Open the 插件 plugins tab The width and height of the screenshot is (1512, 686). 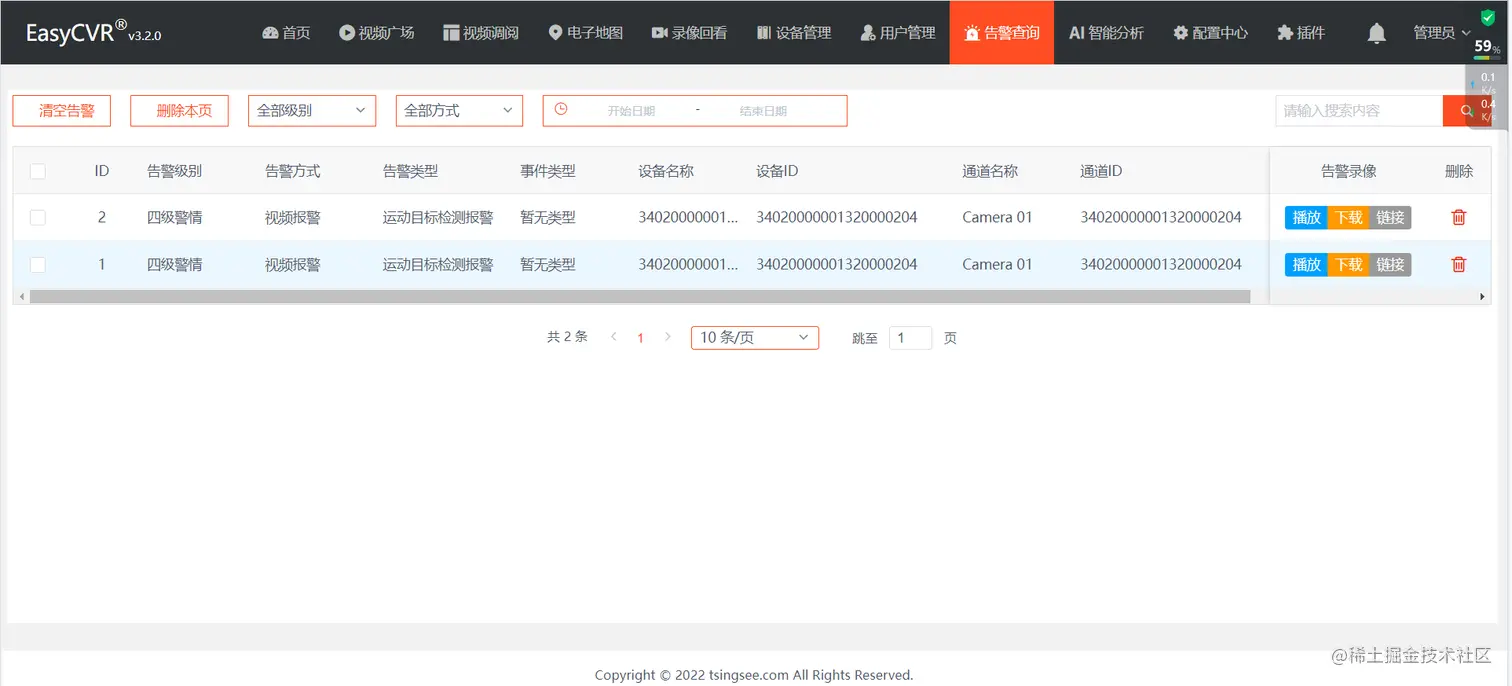[1301, 33]
